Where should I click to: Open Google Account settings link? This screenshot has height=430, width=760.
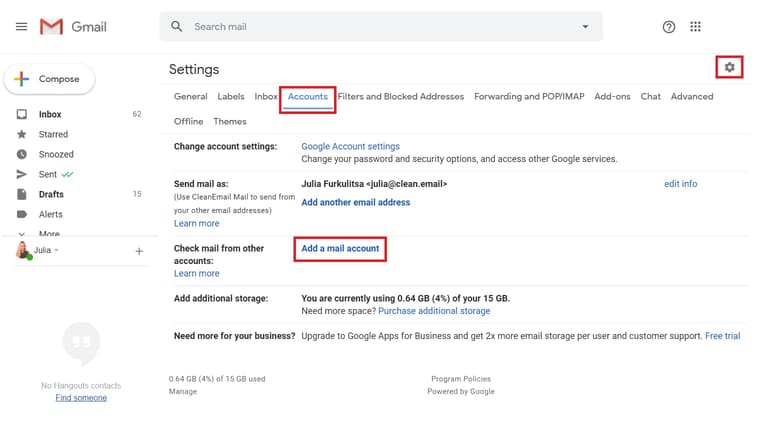pos(350,146)
